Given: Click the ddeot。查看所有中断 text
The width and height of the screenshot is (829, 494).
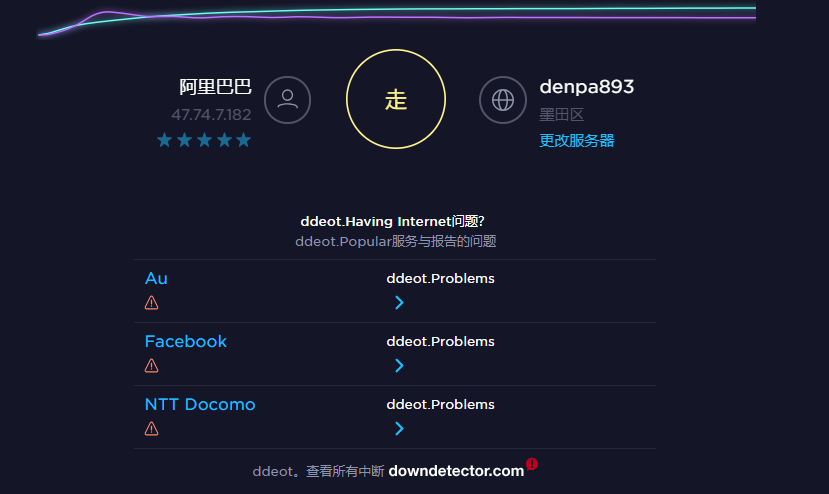Looking at the screenshot, I should (x=318, y=471).
